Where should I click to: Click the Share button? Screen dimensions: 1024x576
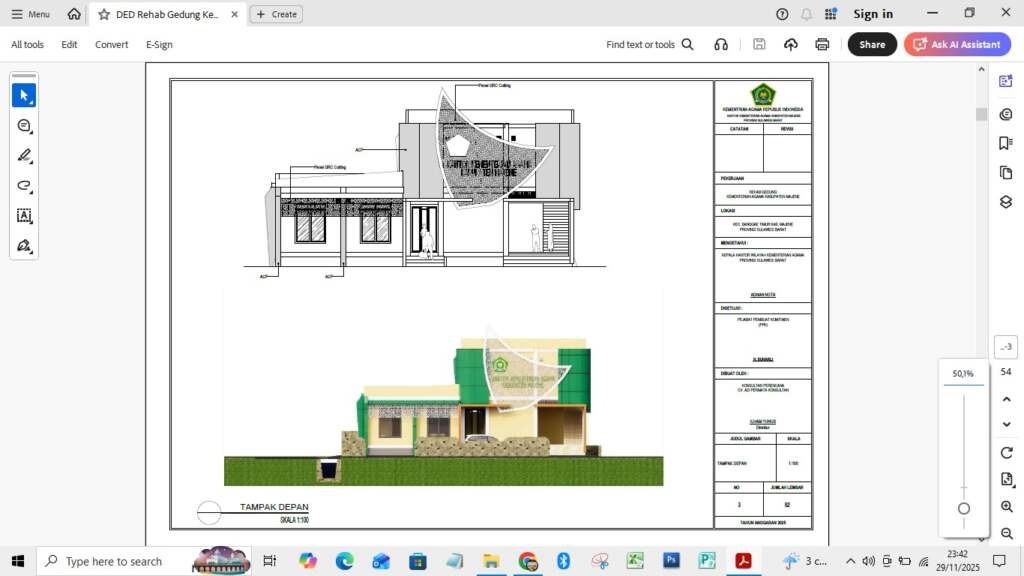click(x=872, y=44)
